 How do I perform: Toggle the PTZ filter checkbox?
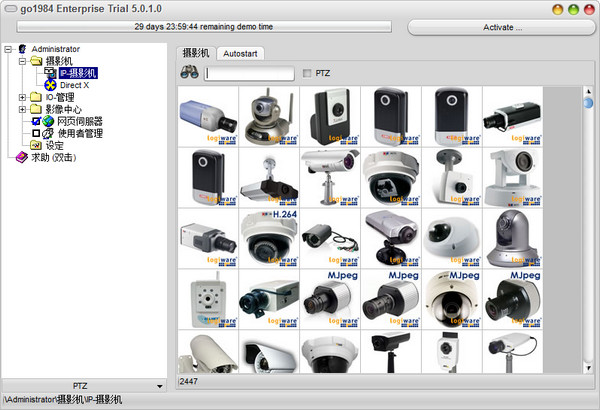(x=307, y=73)
